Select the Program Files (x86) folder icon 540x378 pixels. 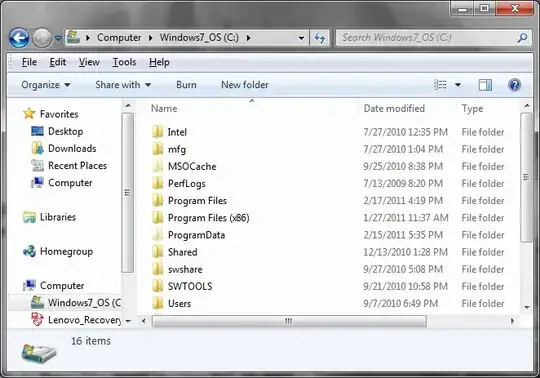(158, 218)
